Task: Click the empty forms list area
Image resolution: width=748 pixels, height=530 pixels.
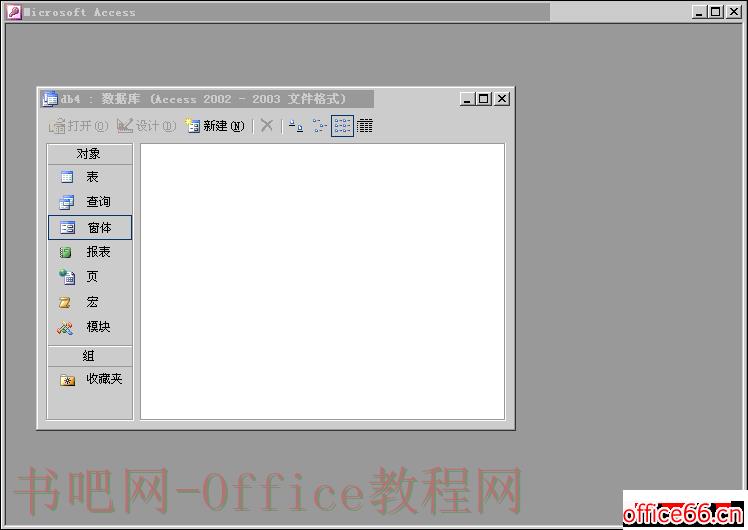Action: pos(322,281)
